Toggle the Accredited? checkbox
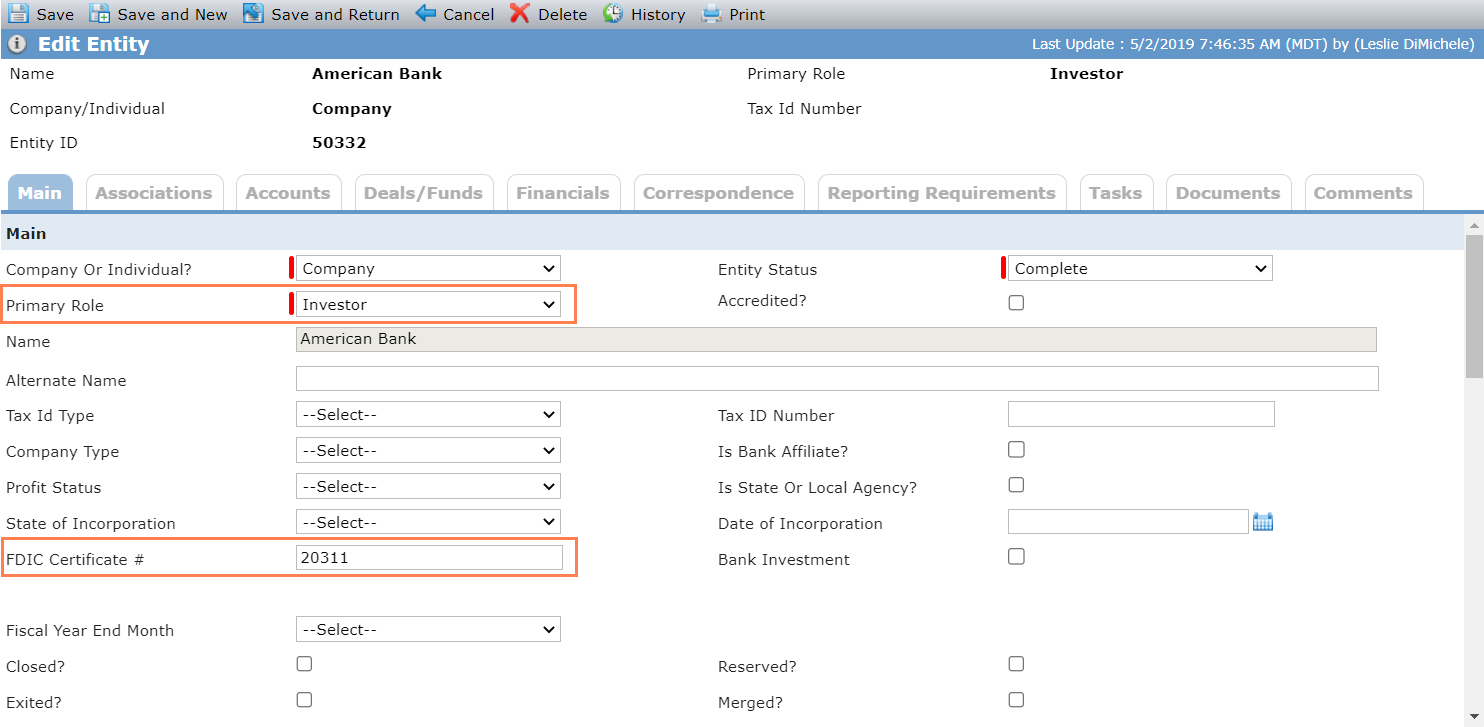The width and height of the screenshot is (1484, 727). pos(1016,302)
